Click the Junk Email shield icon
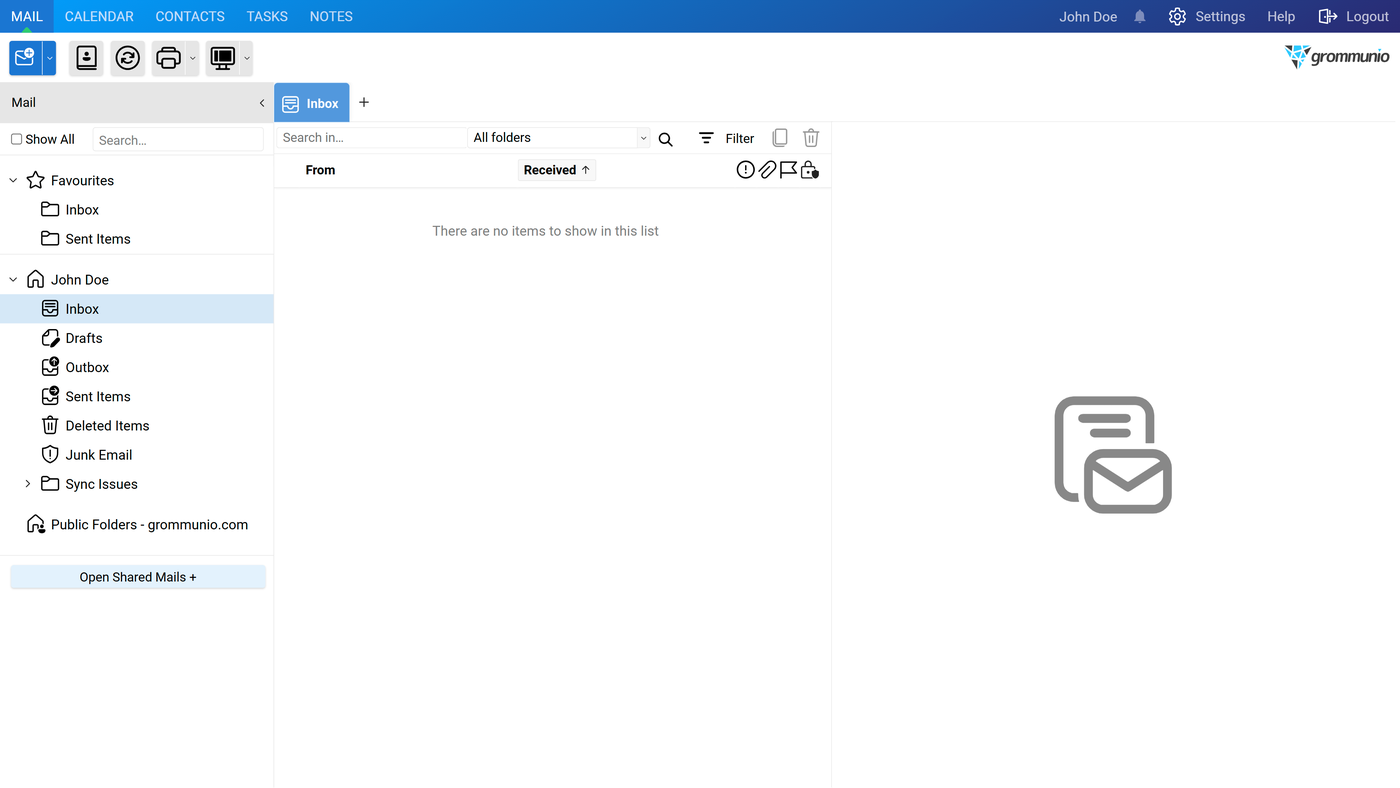1400x788 pixels. (50, 454)
